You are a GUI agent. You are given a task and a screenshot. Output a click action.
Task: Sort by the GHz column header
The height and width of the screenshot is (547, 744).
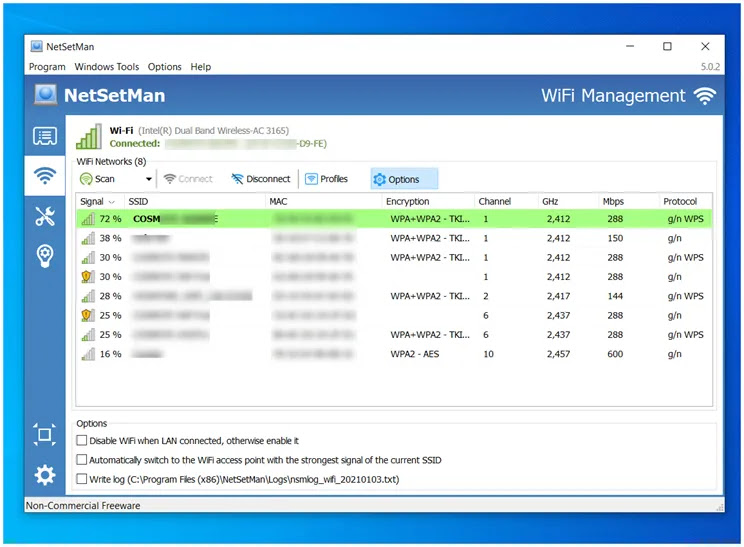click(x=568, y=201)
